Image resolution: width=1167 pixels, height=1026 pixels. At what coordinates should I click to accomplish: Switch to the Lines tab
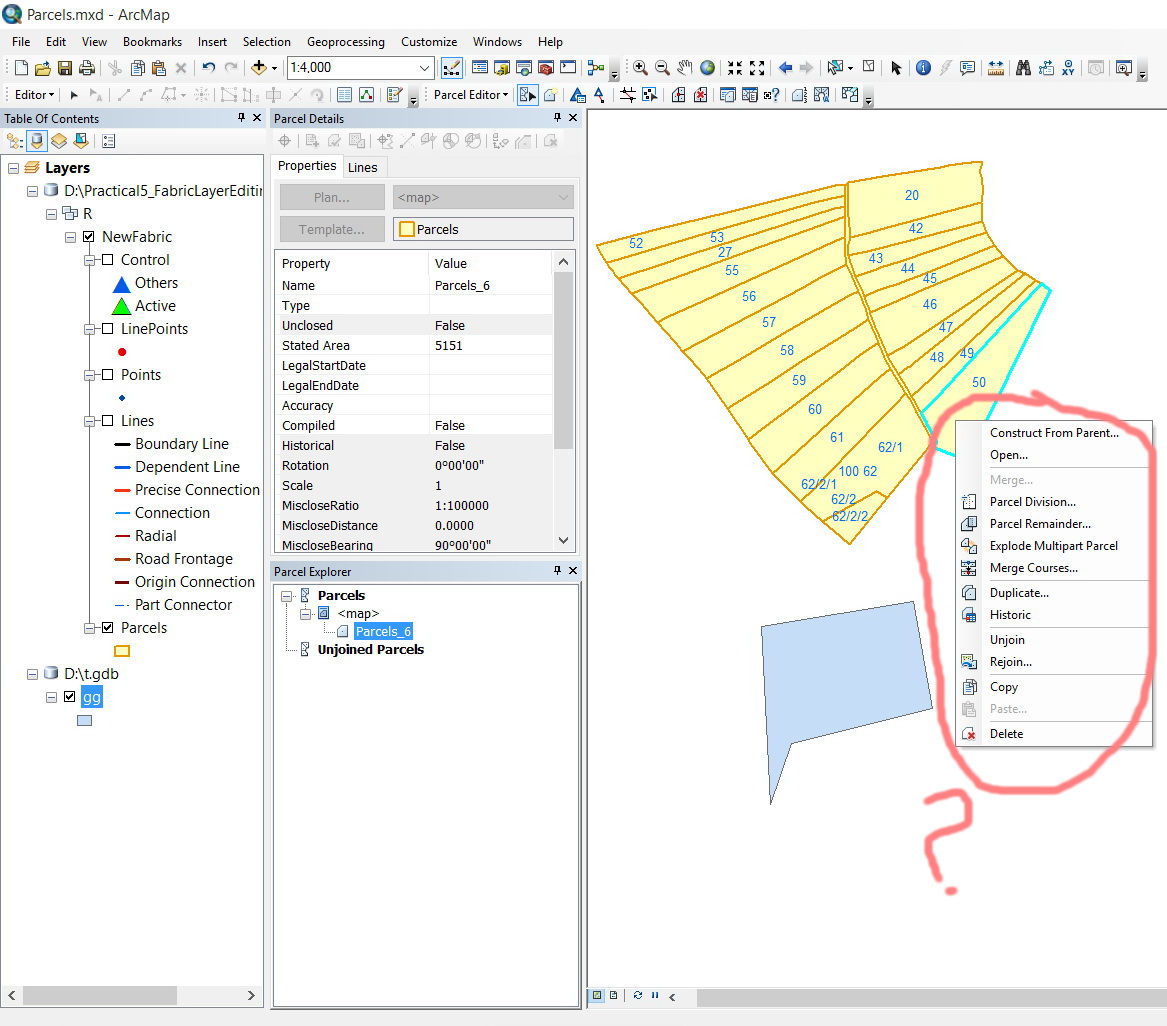pos(362,167)
